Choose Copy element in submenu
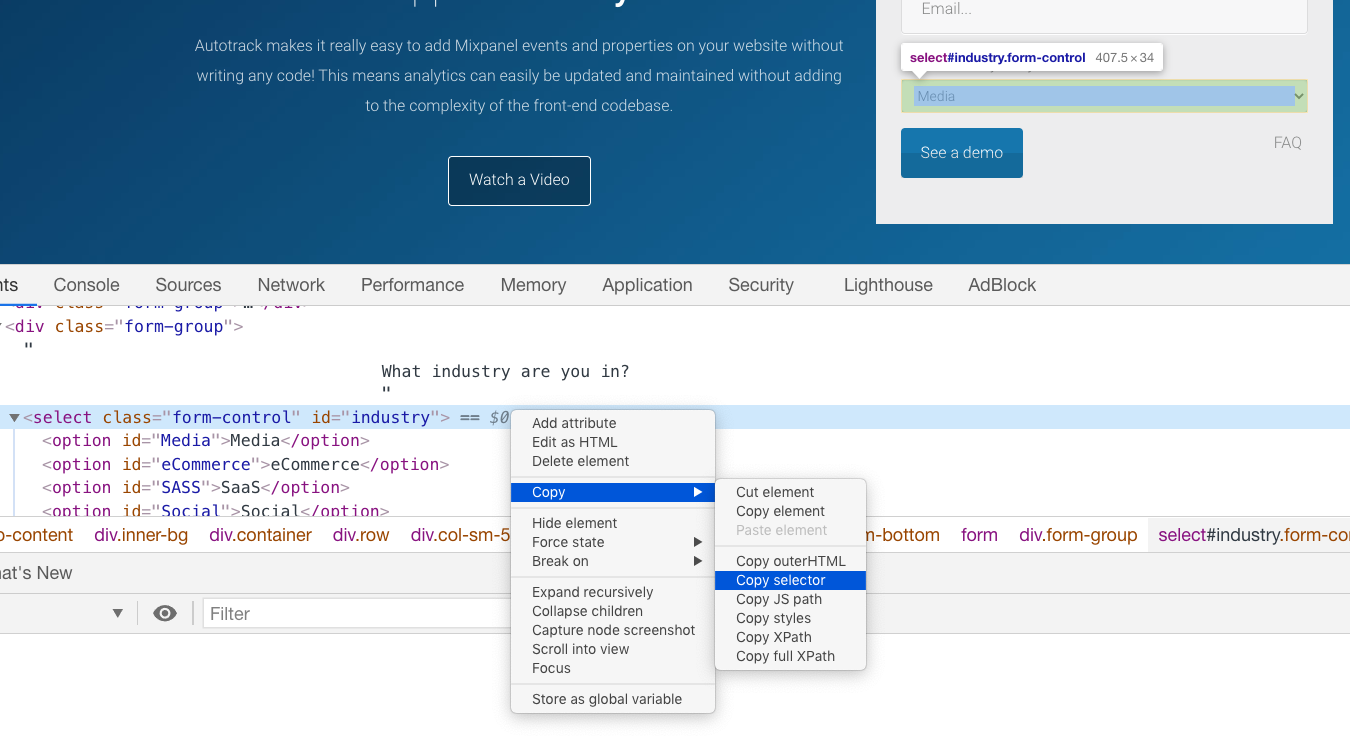1350x747 pixels. [x=790, y=511]
